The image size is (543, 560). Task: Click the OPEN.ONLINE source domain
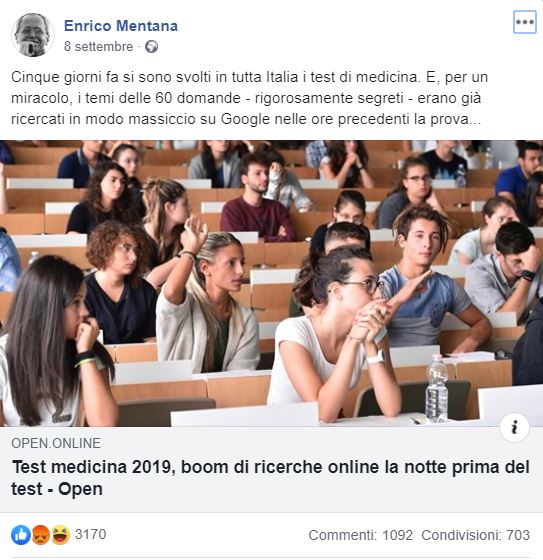pyautogui.click(x=56, y=443)
